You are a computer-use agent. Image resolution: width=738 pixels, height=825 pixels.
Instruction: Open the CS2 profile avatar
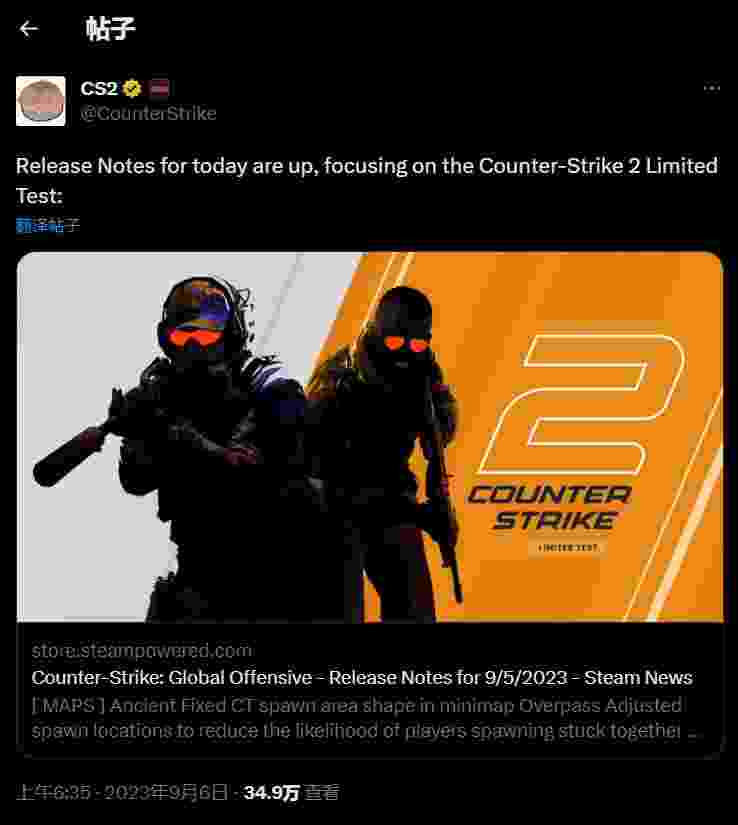click(41, 101)
